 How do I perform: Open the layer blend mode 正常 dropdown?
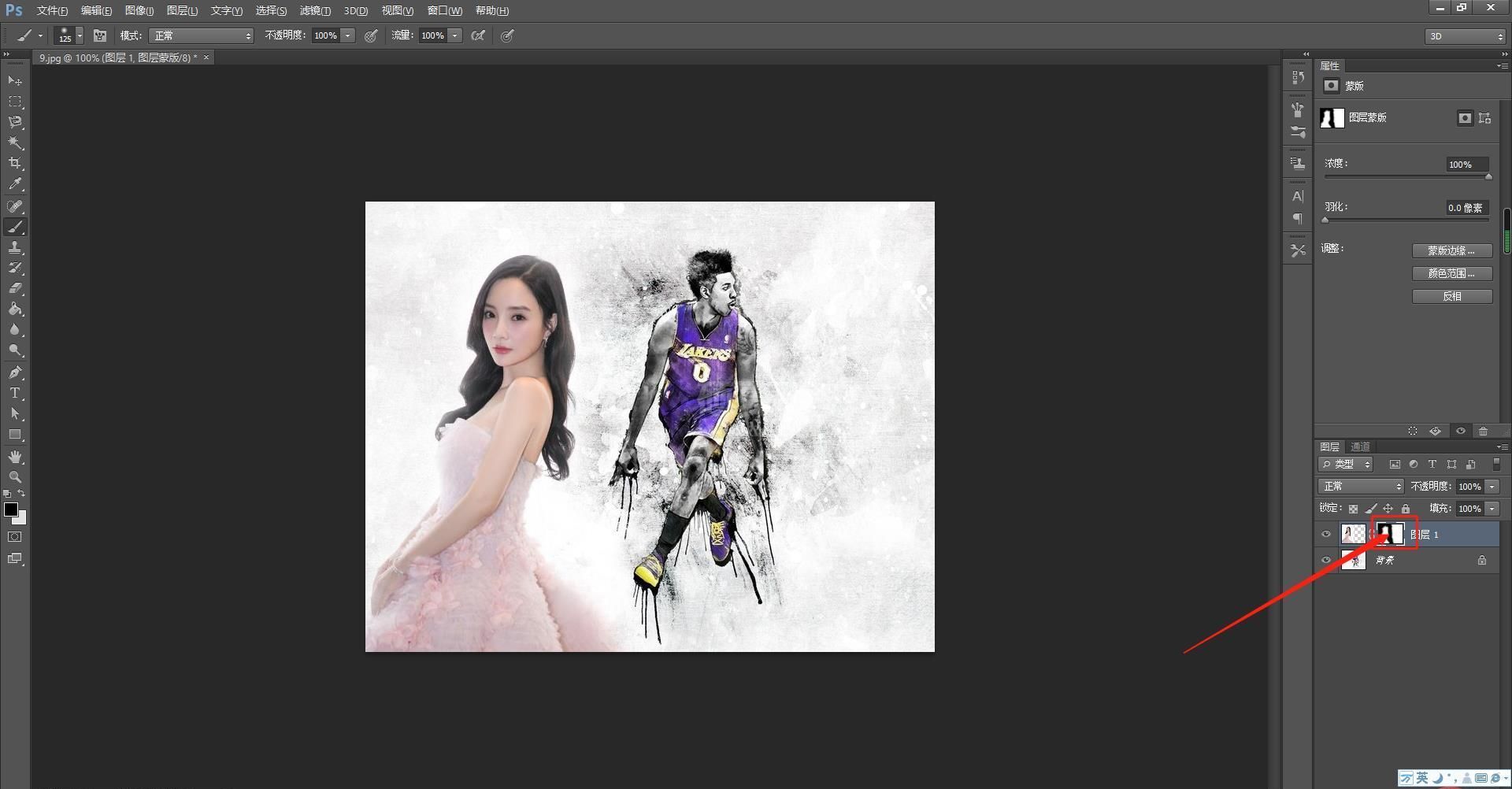(1361, 487)
